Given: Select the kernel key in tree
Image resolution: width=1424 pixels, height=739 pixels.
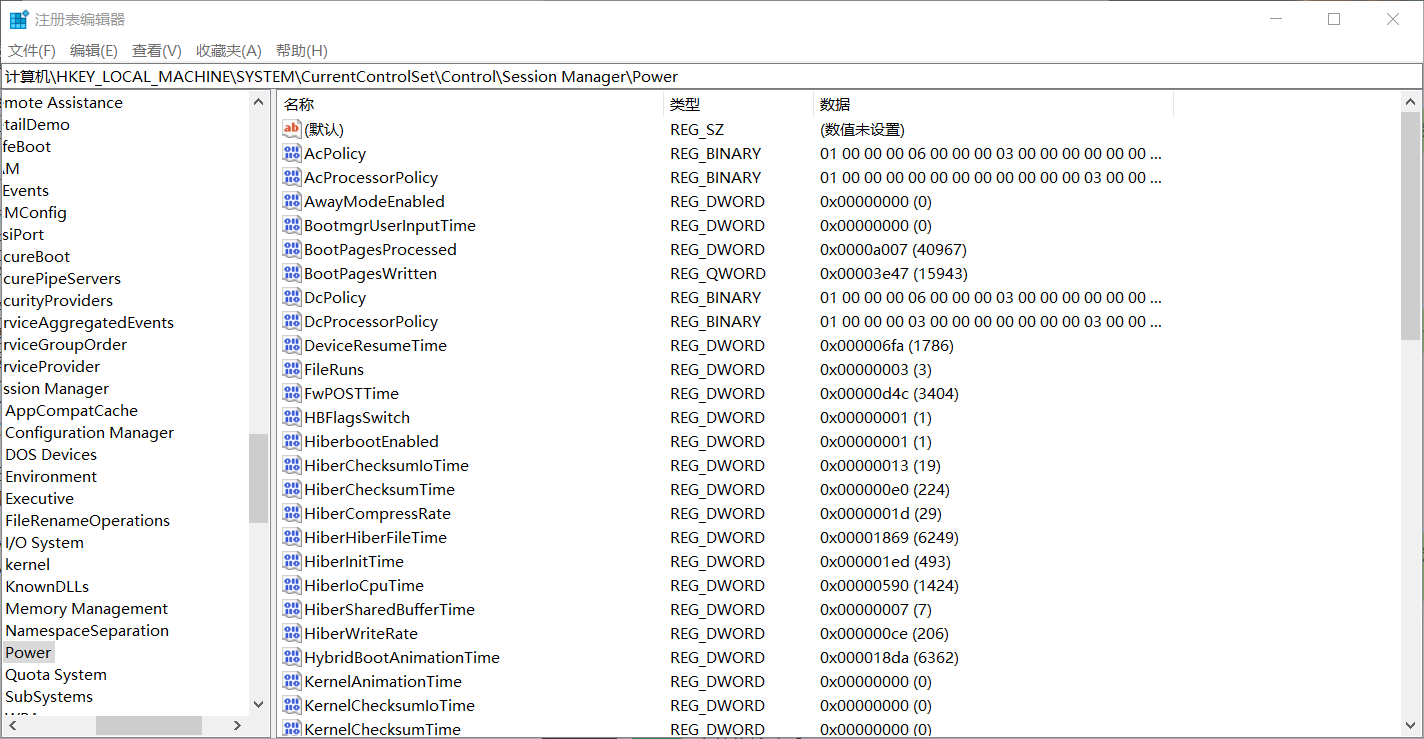Looking at the screenshot, I should click(x=27, y=564).
